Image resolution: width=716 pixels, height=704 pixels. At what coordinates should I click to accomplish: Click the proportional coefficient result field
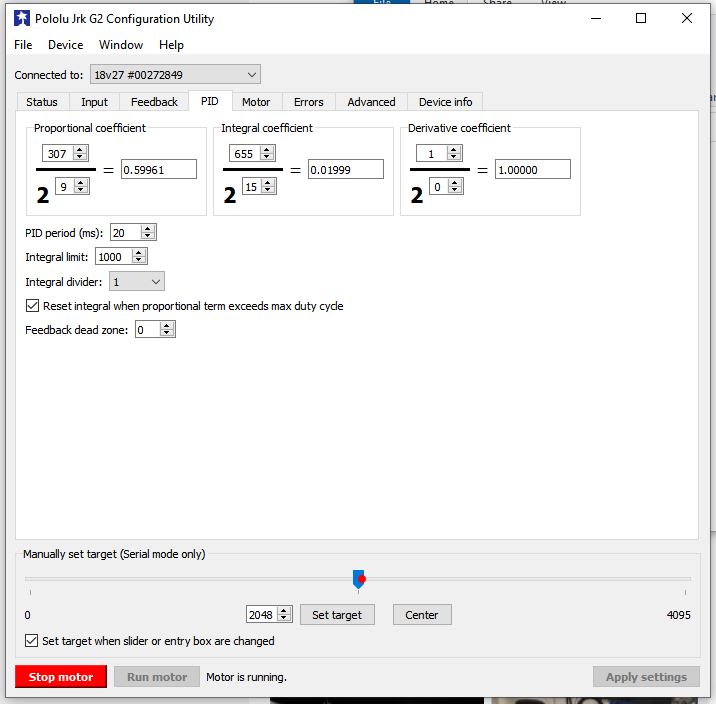158,170
